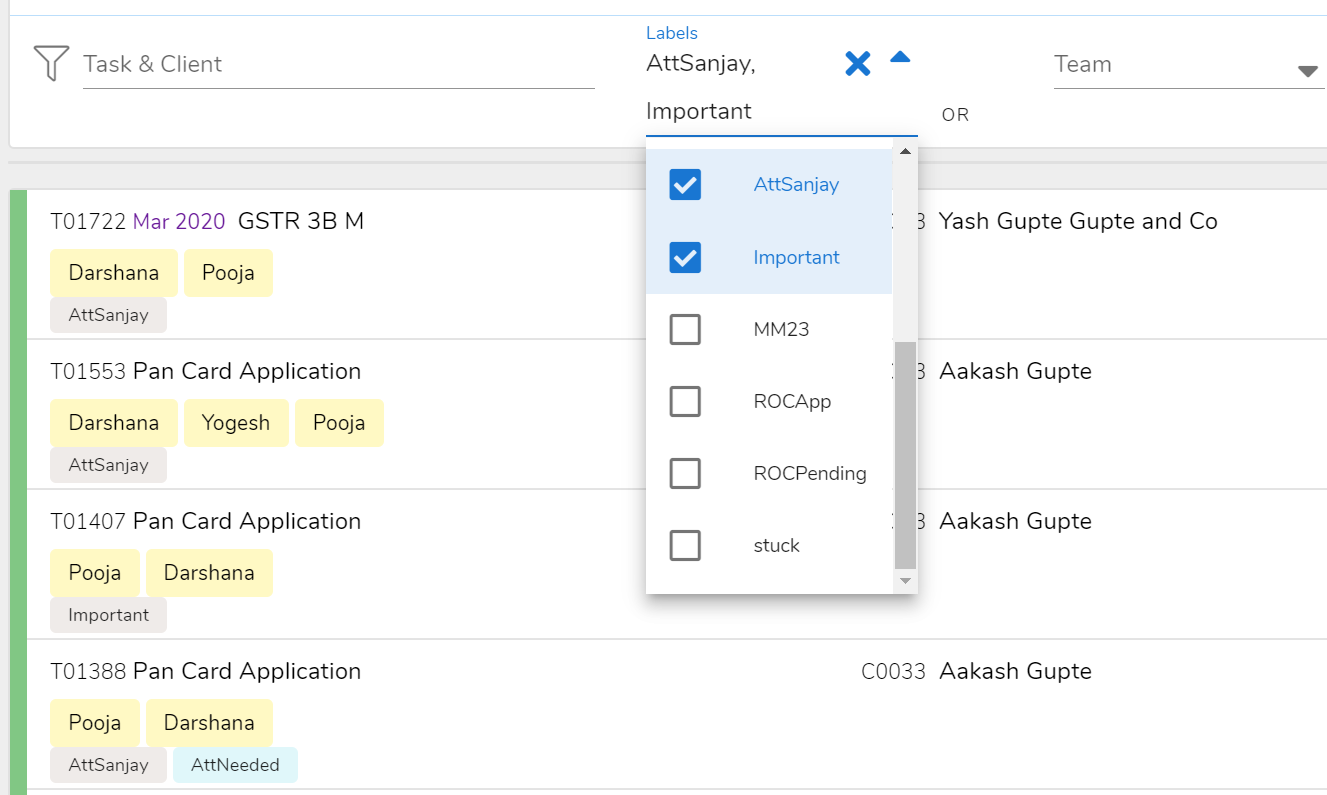Clear the Labels selection with the X icon
Viewport: 1327px width, 795px height.
pyautogui.click(x=857, y=63)
